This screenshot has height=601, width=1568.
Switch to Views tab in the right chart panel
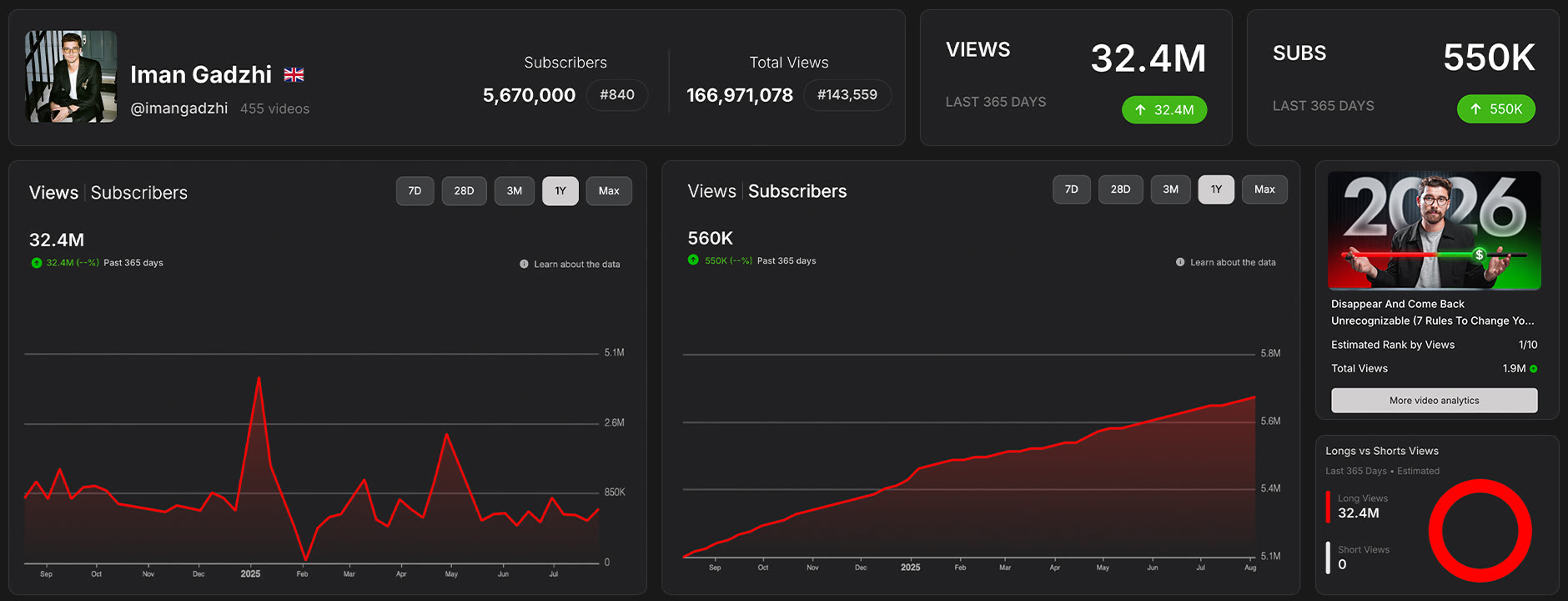(711, 191)
